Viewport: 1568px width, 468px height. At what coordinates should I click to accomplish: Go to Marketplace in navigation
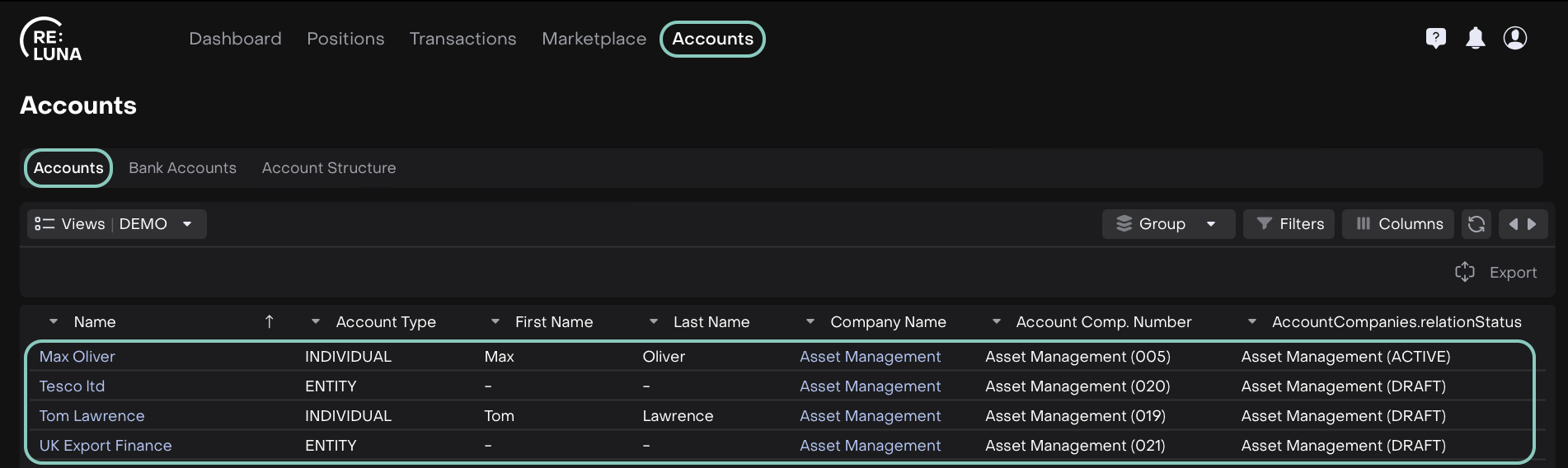click(594, 39)
